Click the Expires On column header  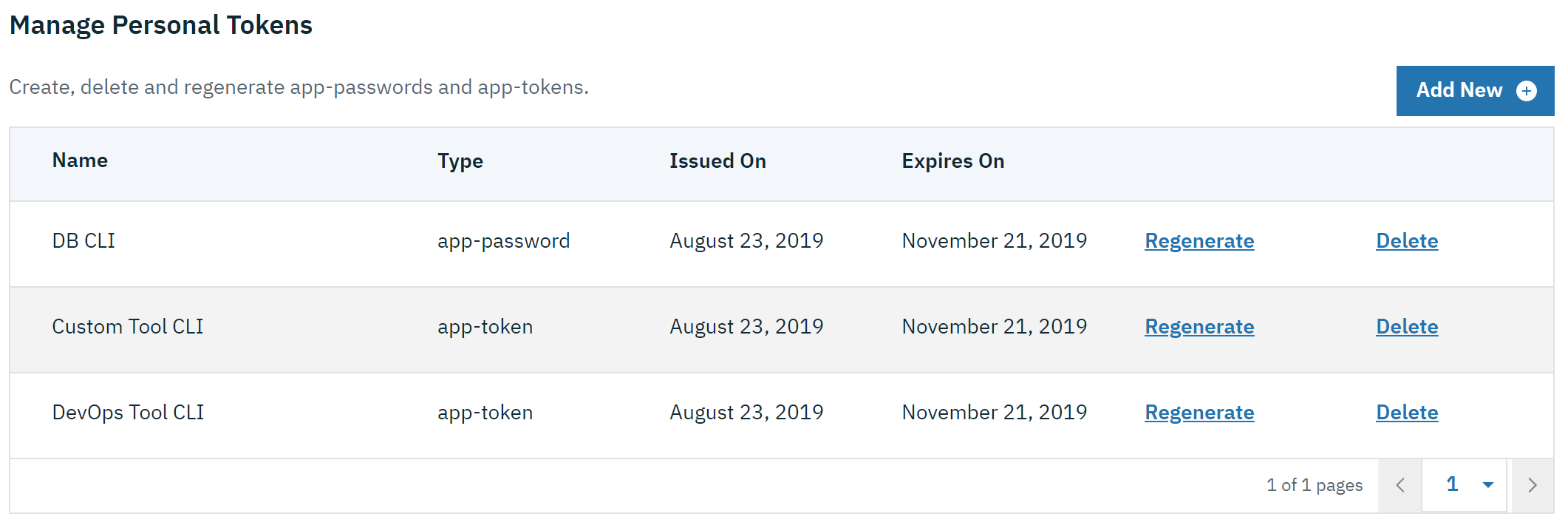(952, 161)
